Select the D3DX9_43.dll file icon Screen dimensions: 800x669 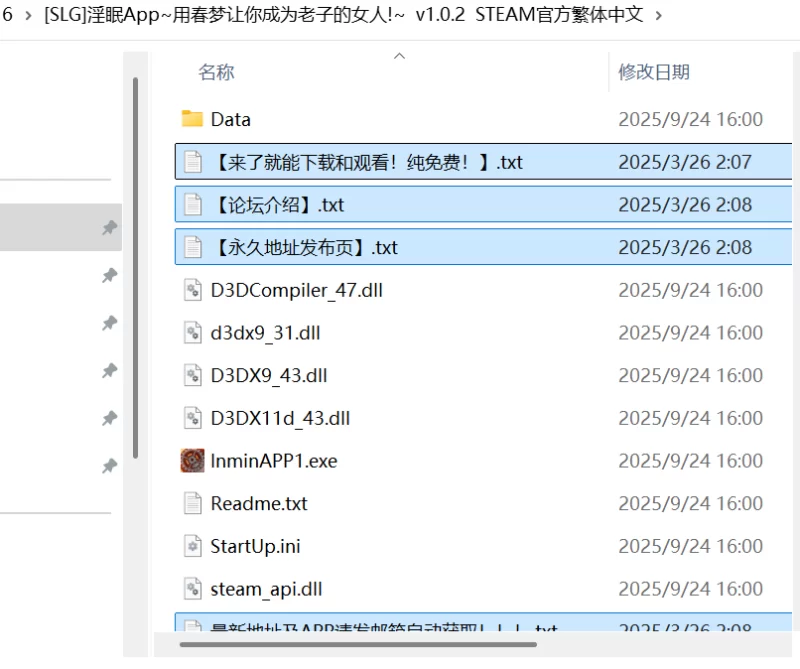click(x=192, y=375)
